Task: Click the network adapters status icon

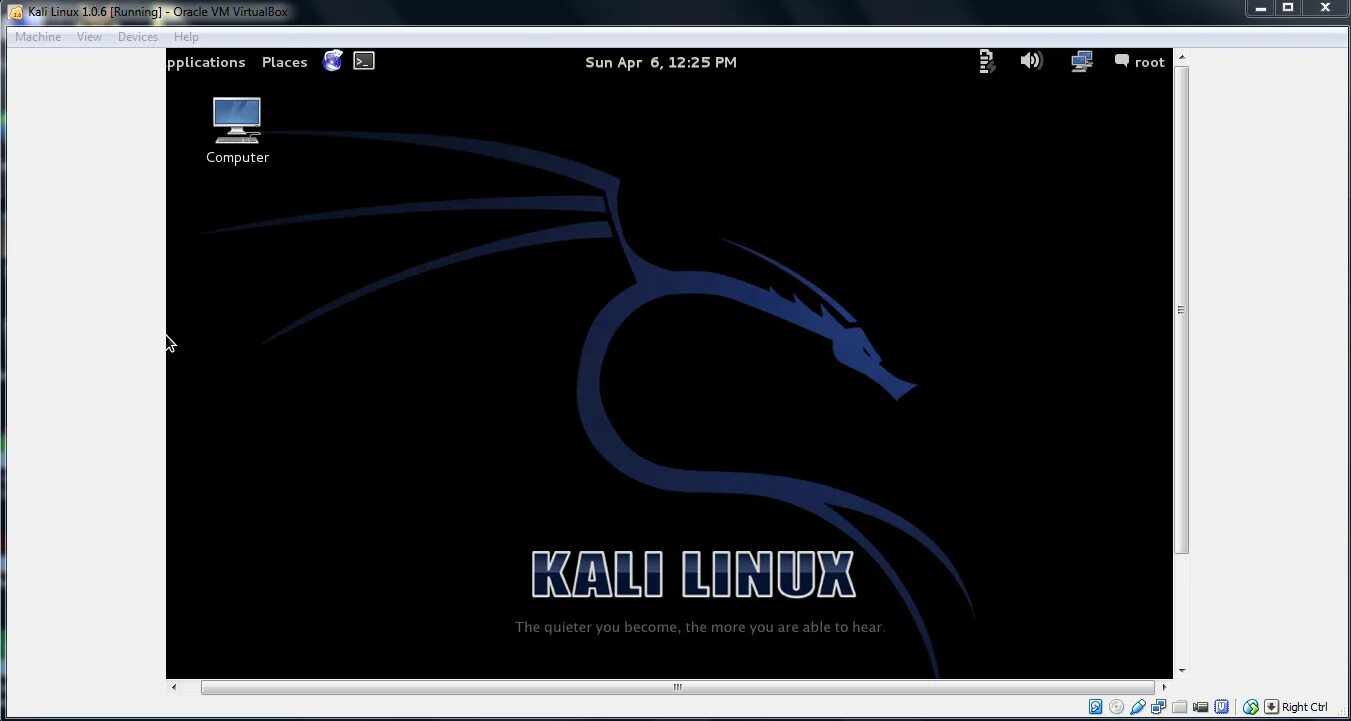Action: [x=1158, y=707]
